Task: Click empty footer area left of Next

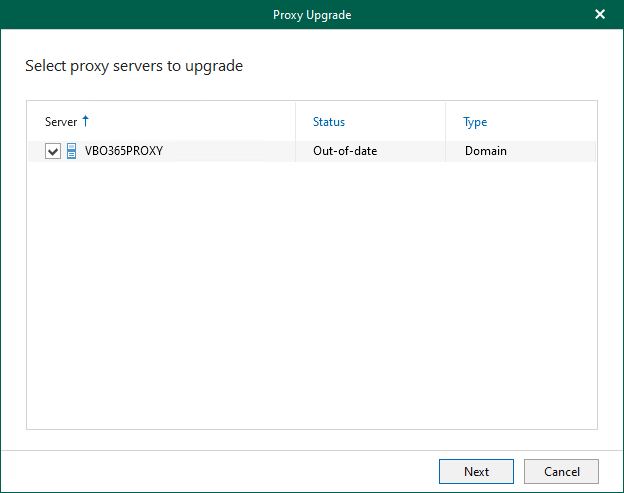Action: 220,471
